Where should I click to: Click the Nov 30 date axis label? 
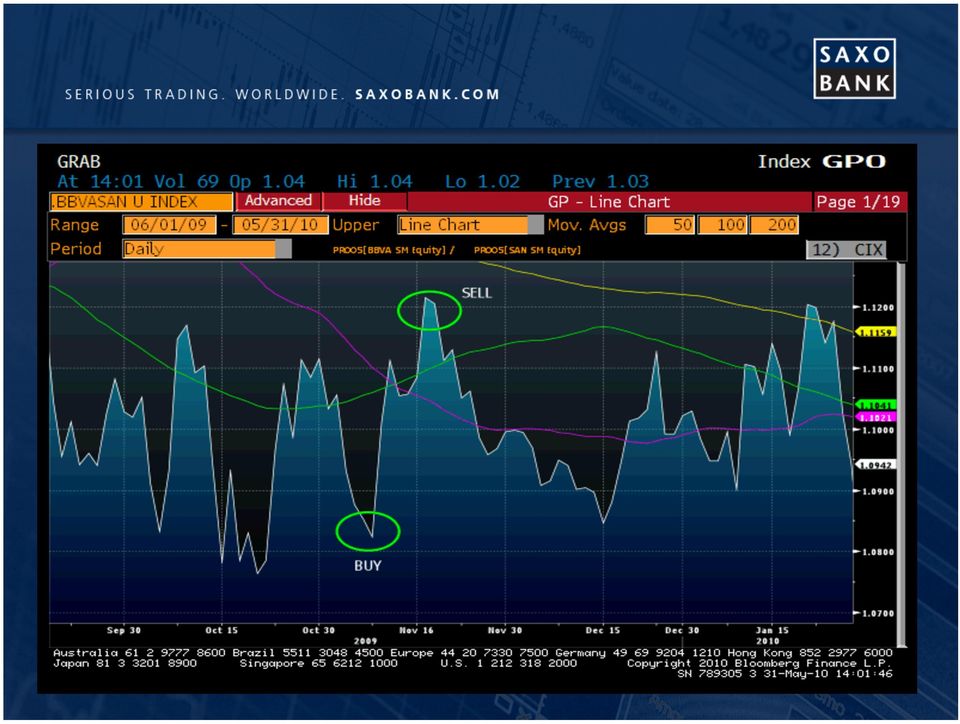pyautogui.click(x=505, y=630)
